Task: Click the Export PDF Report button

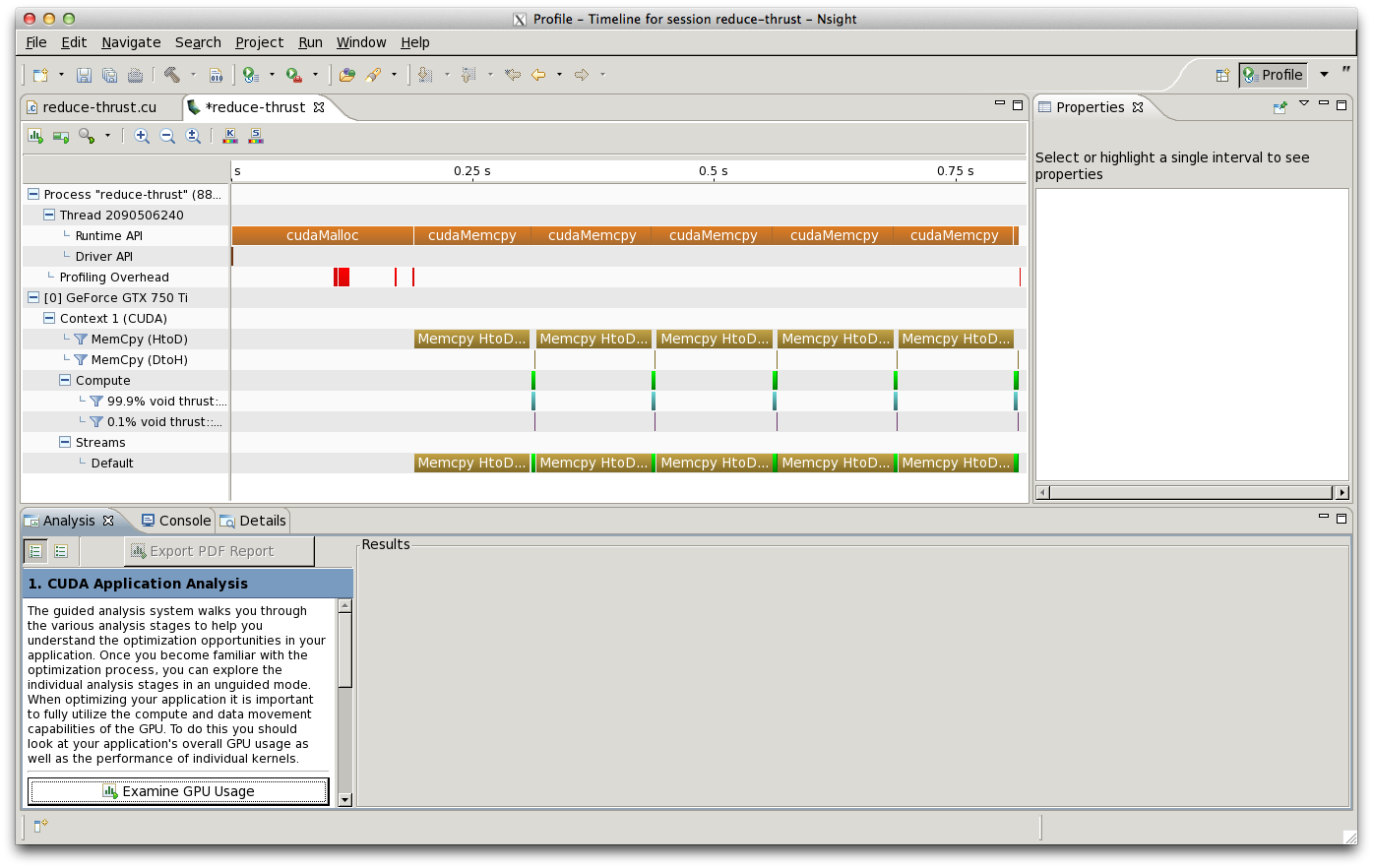Action: (x=219, y=551)
